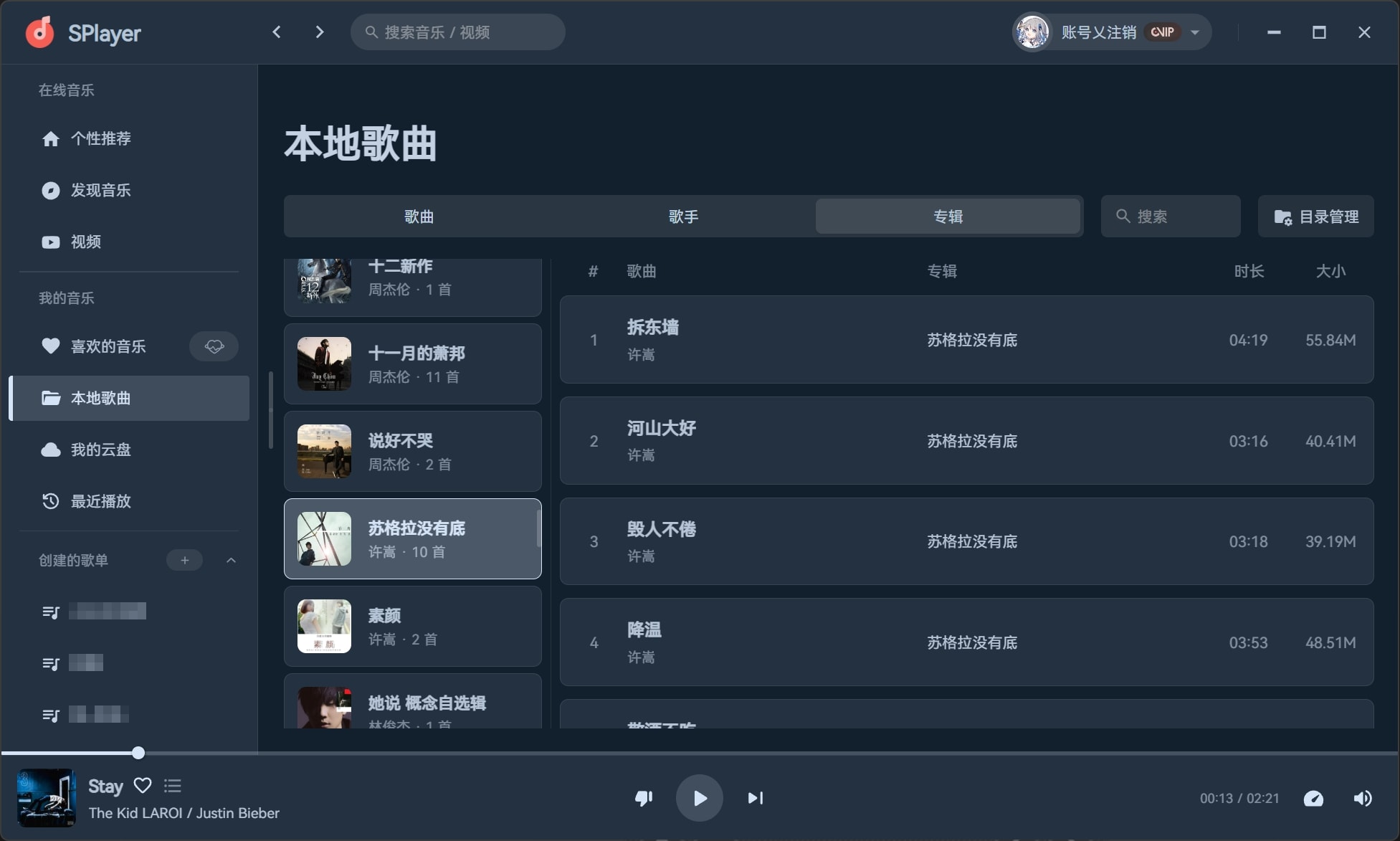Switch to the 歌手 tab
This screenshot has height=841, width=1400.
click(x=683, y=216)
